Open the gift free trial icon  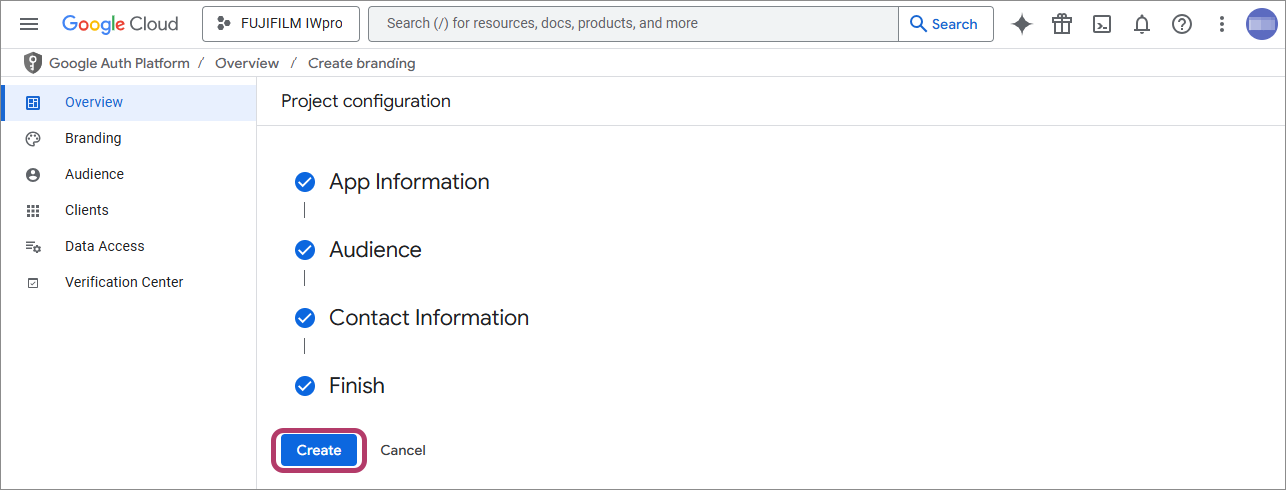pos(1061,24)
